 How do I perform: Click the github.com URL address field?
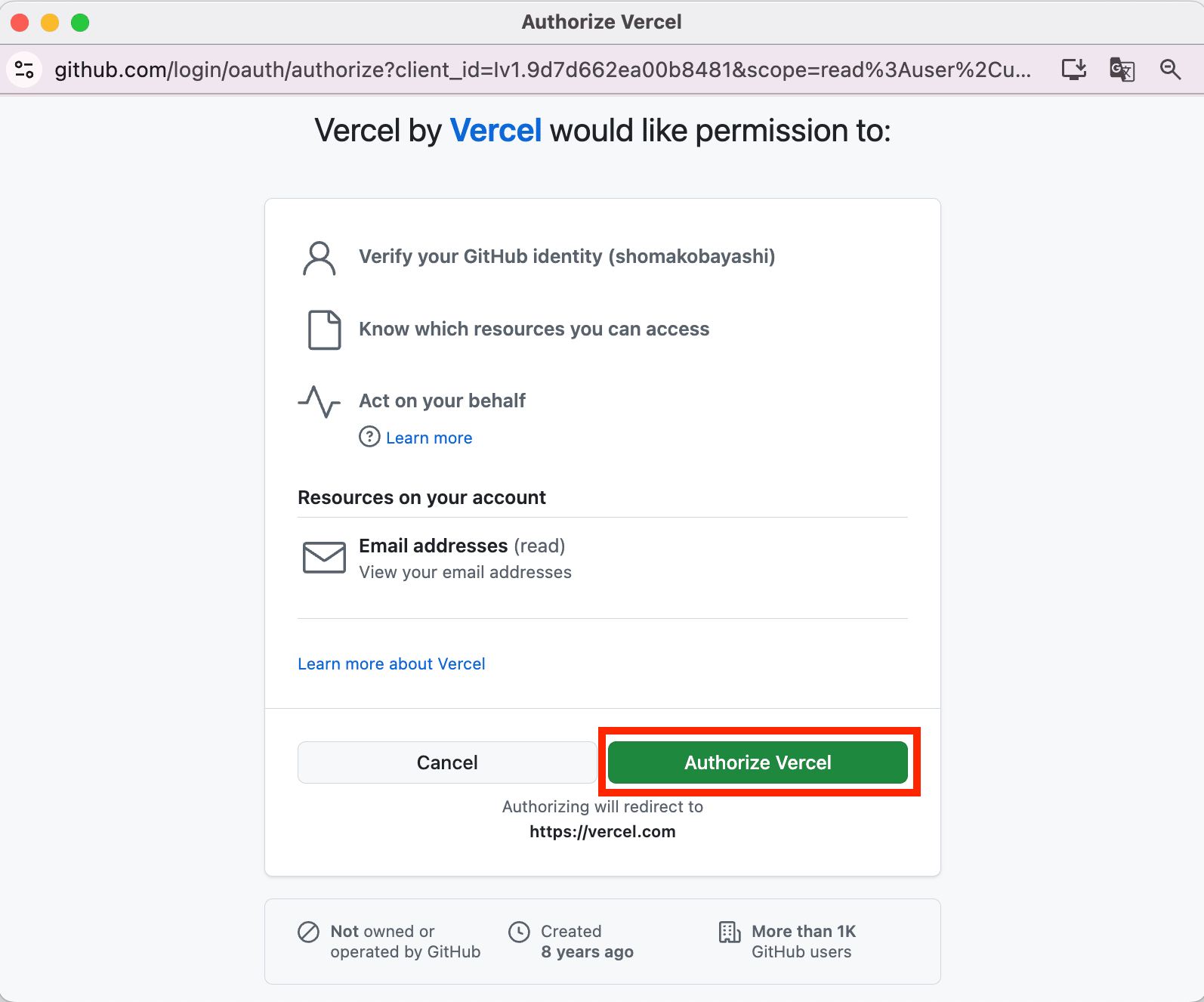542,70
